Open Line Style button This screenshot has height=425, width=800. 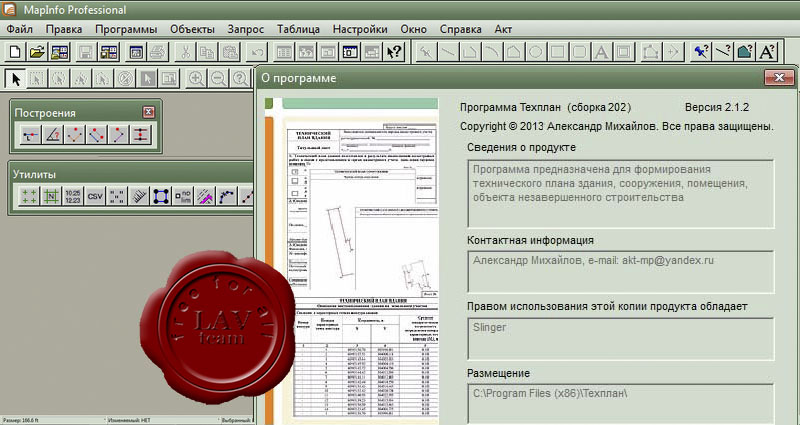[723, 52]
